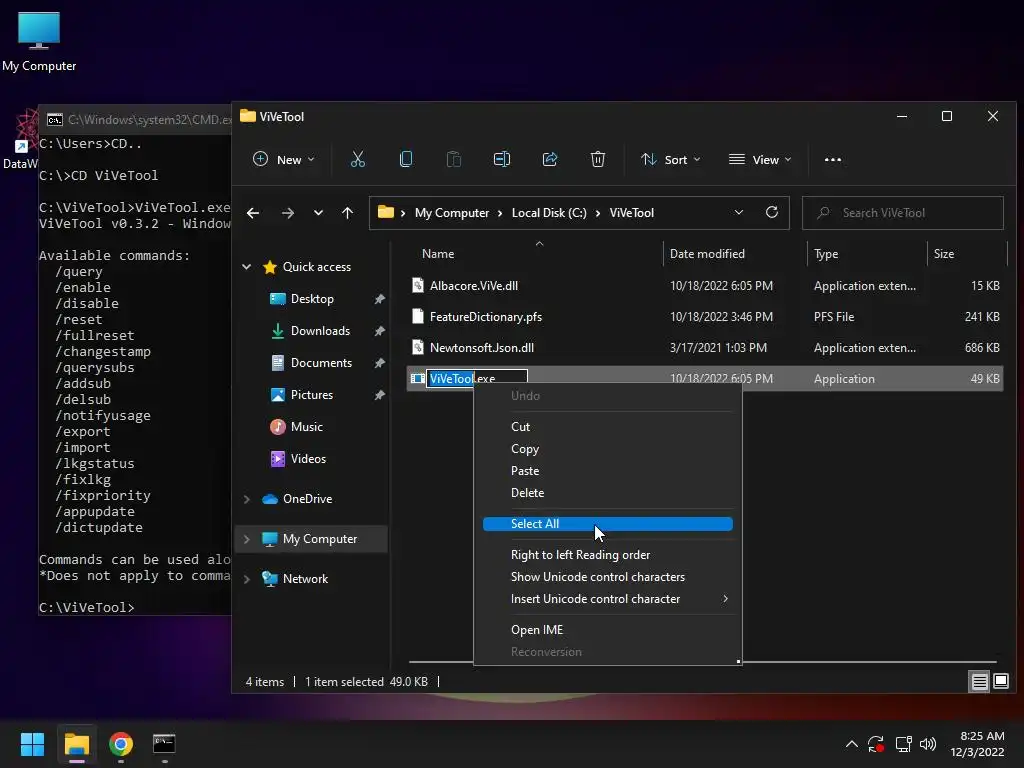The width and height of the screenshot is (1024, 768).
Task: Choose Select All in context menu
Action: (607, 524)
